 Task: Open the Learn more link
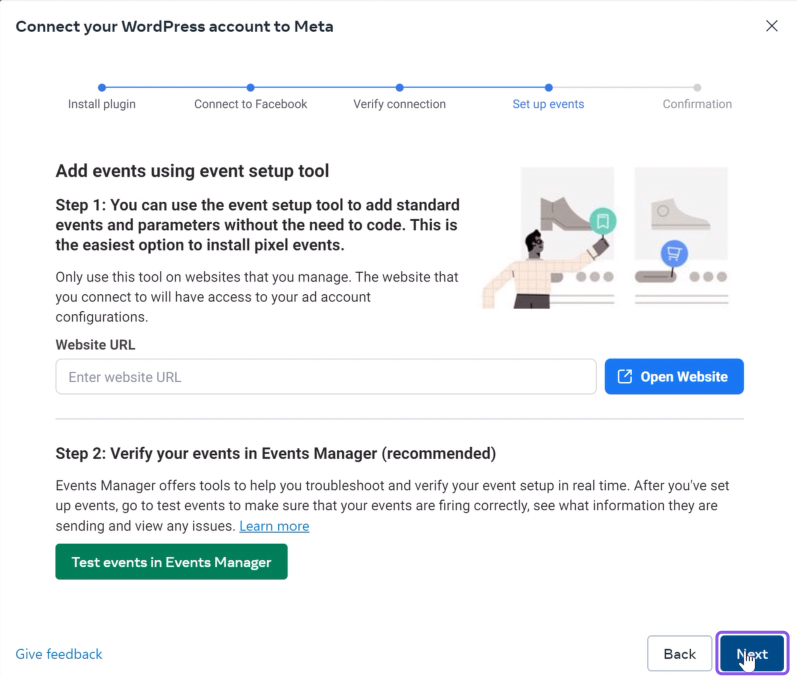[274, 526]
